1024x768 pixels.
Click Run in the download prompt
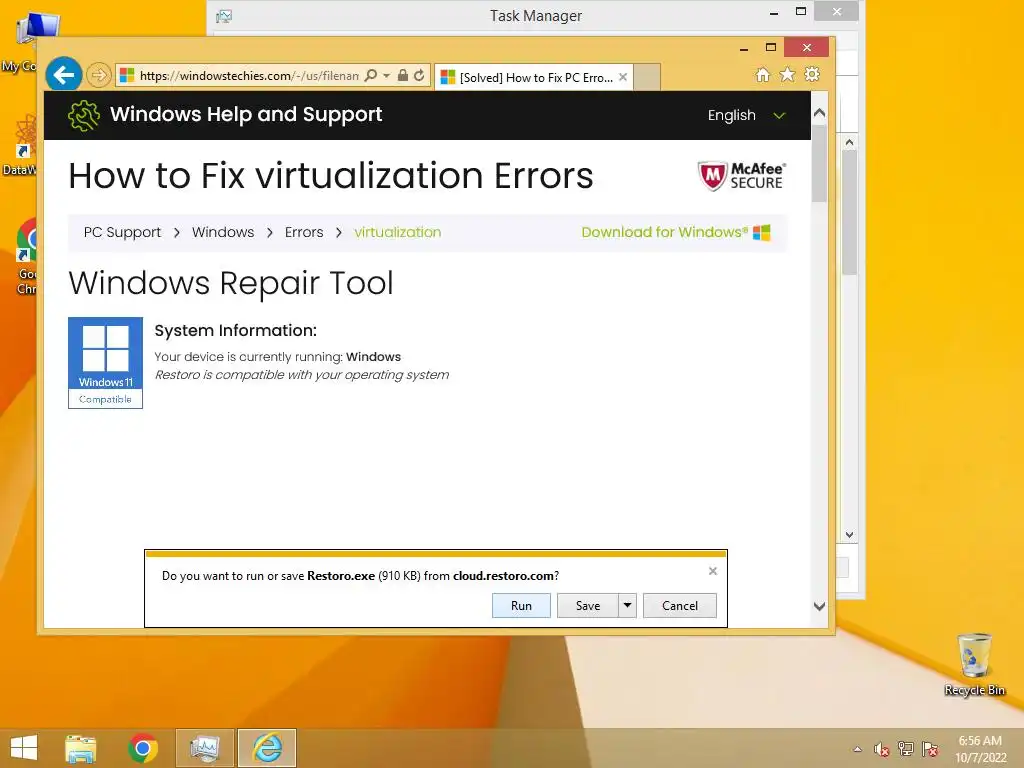pos(521,605)
